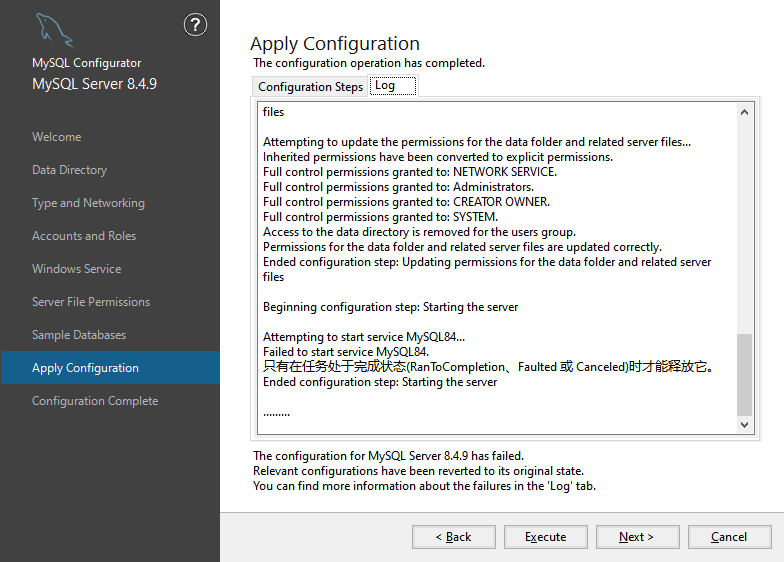Cancel the configuration wizard
Screen dimensions: 784x562
[729, 537]
